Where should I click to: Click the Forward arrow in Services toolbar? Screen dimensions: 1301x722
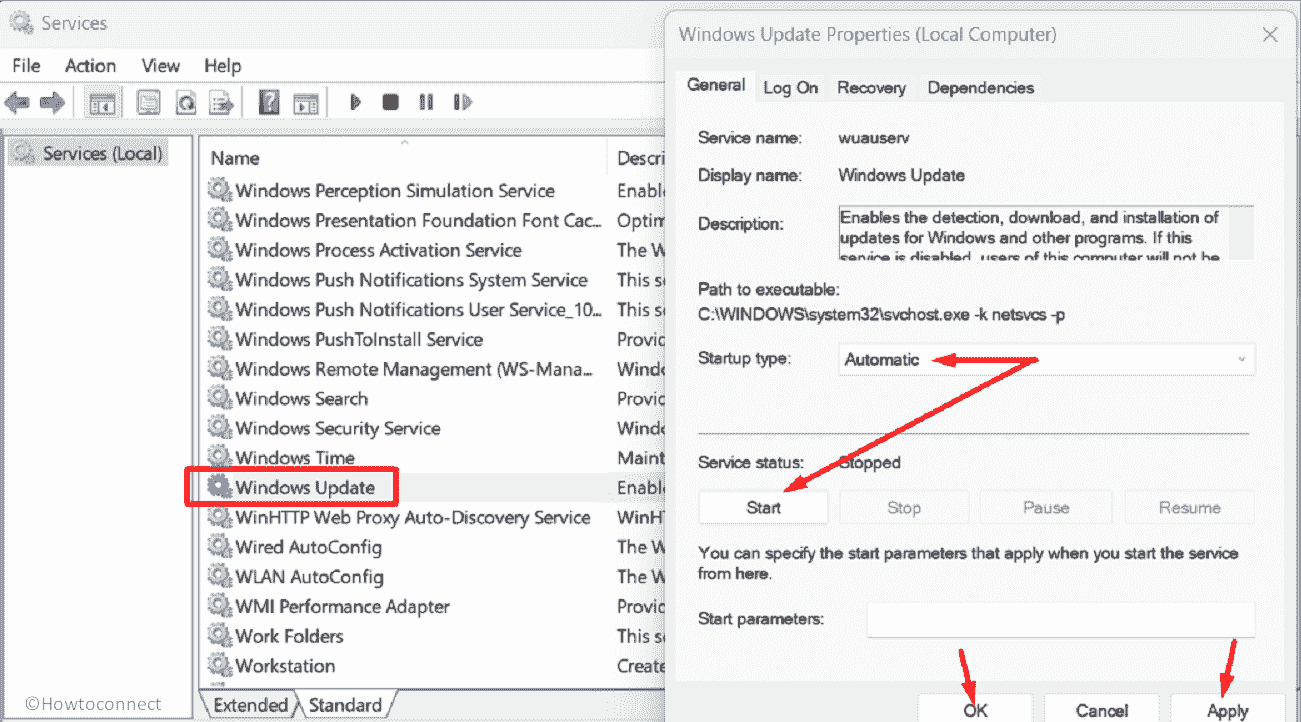[x=52, y=102]
